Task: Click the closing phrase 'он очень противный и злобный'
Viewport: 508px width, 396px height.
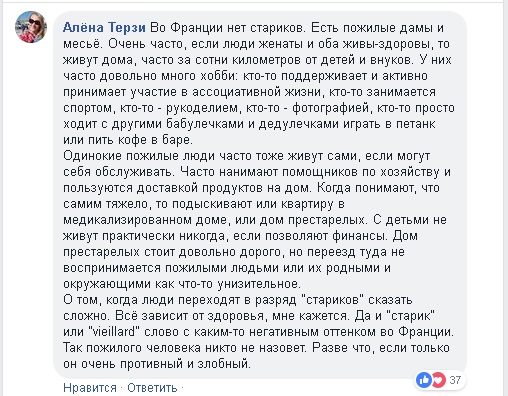Action: (x=155, y=364)
